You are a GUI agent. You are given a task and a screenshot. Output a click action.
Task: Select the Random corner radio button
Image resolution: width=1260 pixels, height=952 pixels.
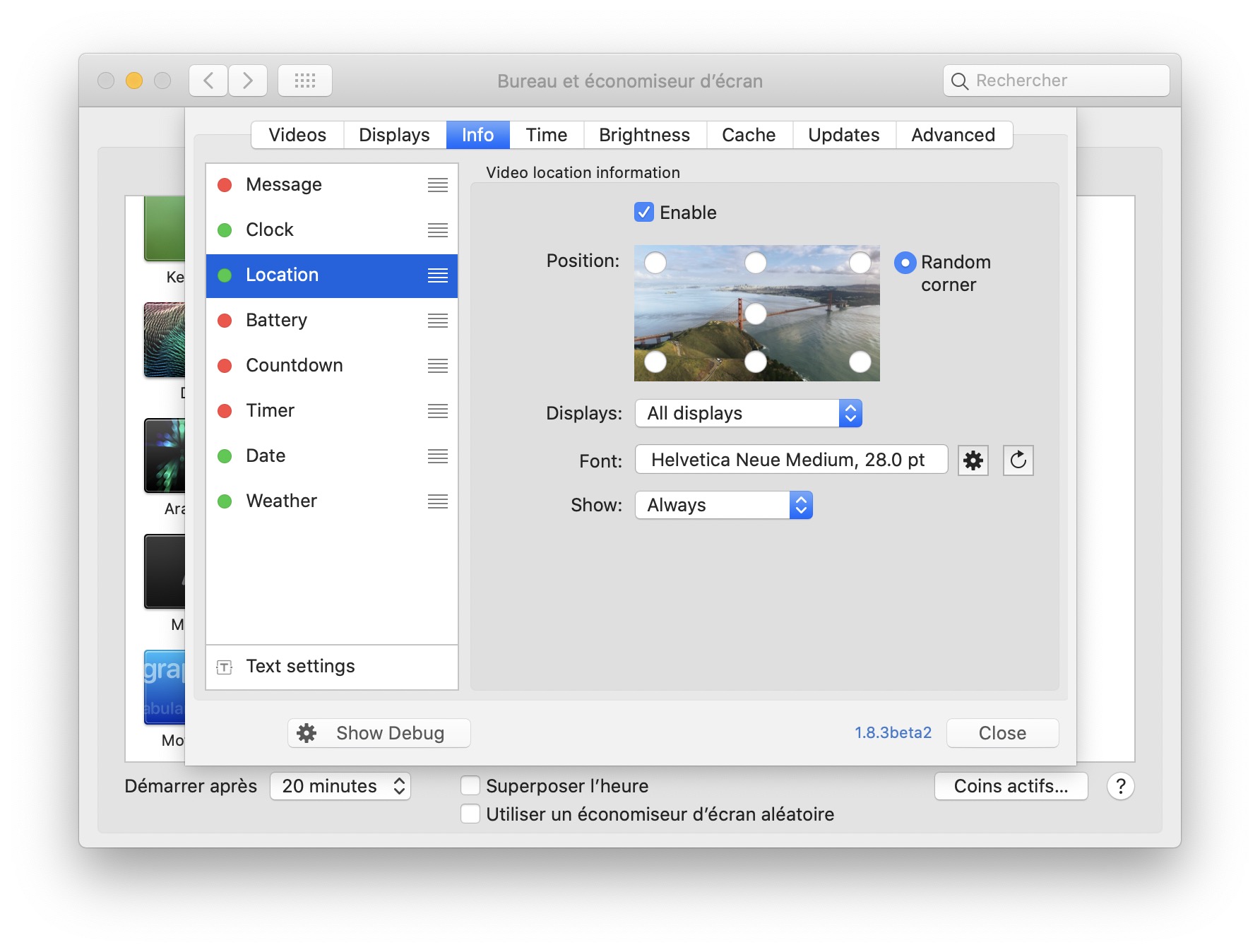(905, 263)
